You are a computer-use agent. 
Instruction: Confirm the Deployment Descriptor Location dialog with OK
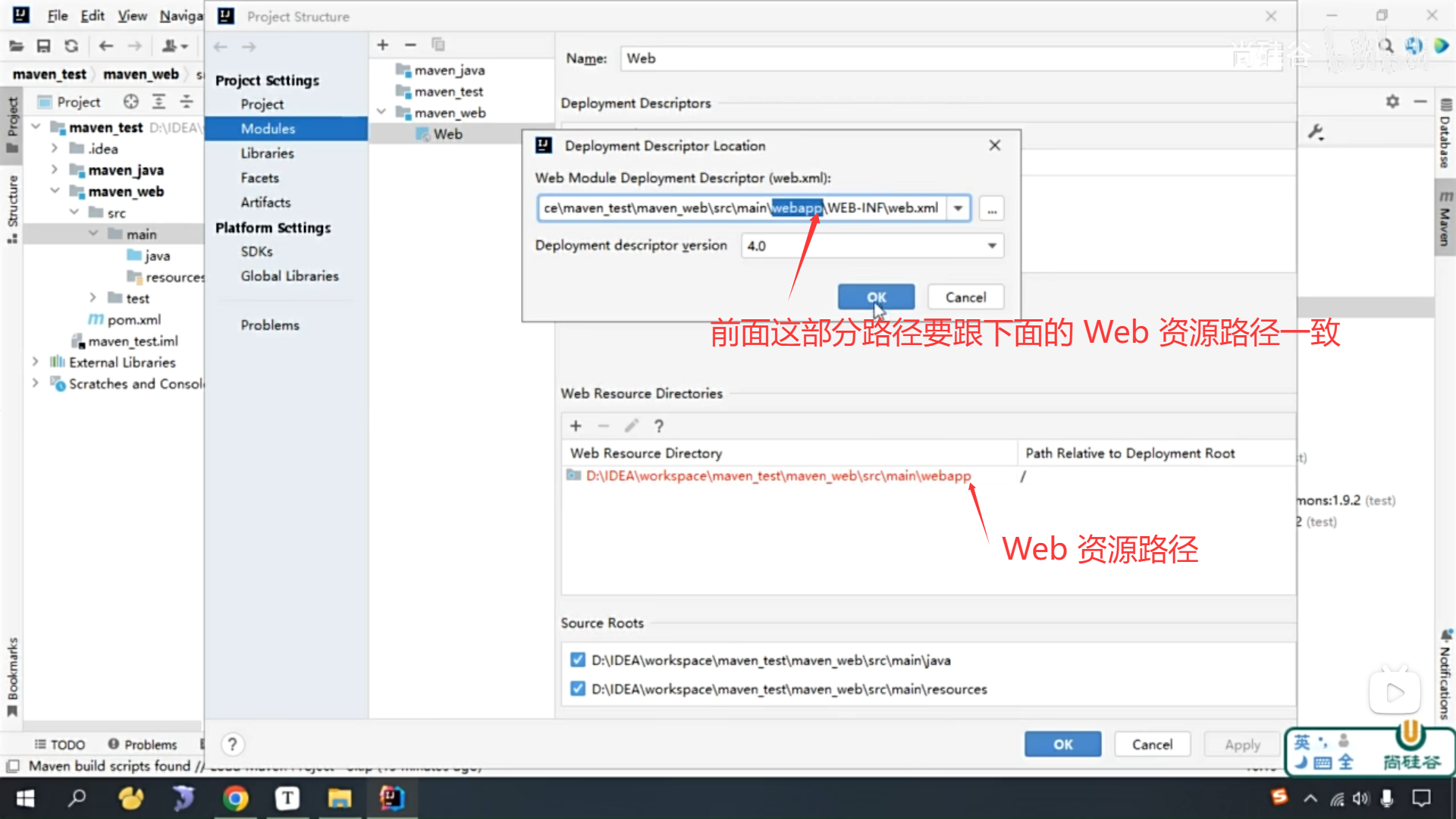click(876, 297)
